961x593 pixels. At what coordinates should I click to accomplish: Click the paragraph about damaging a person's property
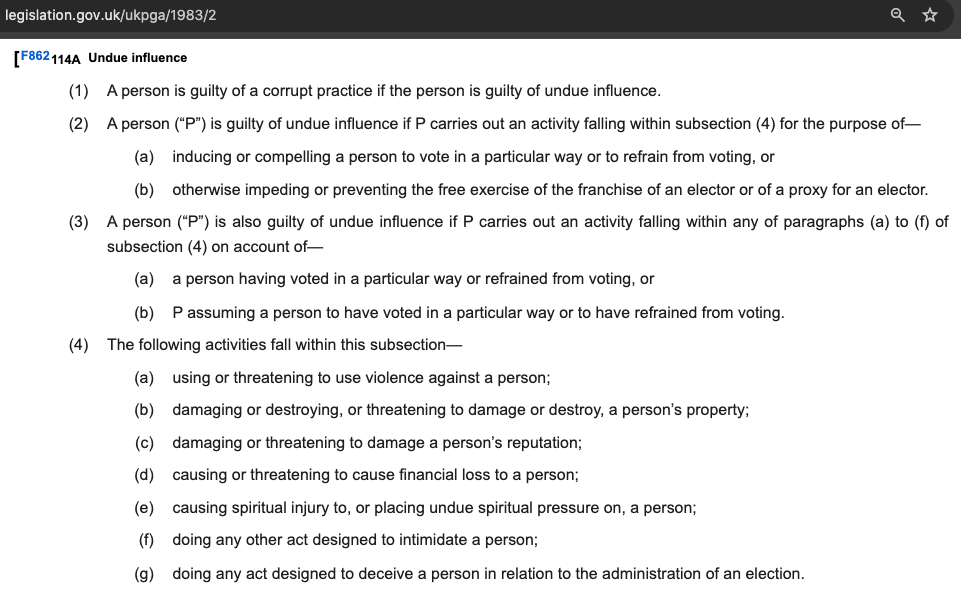tap(460, 410)
